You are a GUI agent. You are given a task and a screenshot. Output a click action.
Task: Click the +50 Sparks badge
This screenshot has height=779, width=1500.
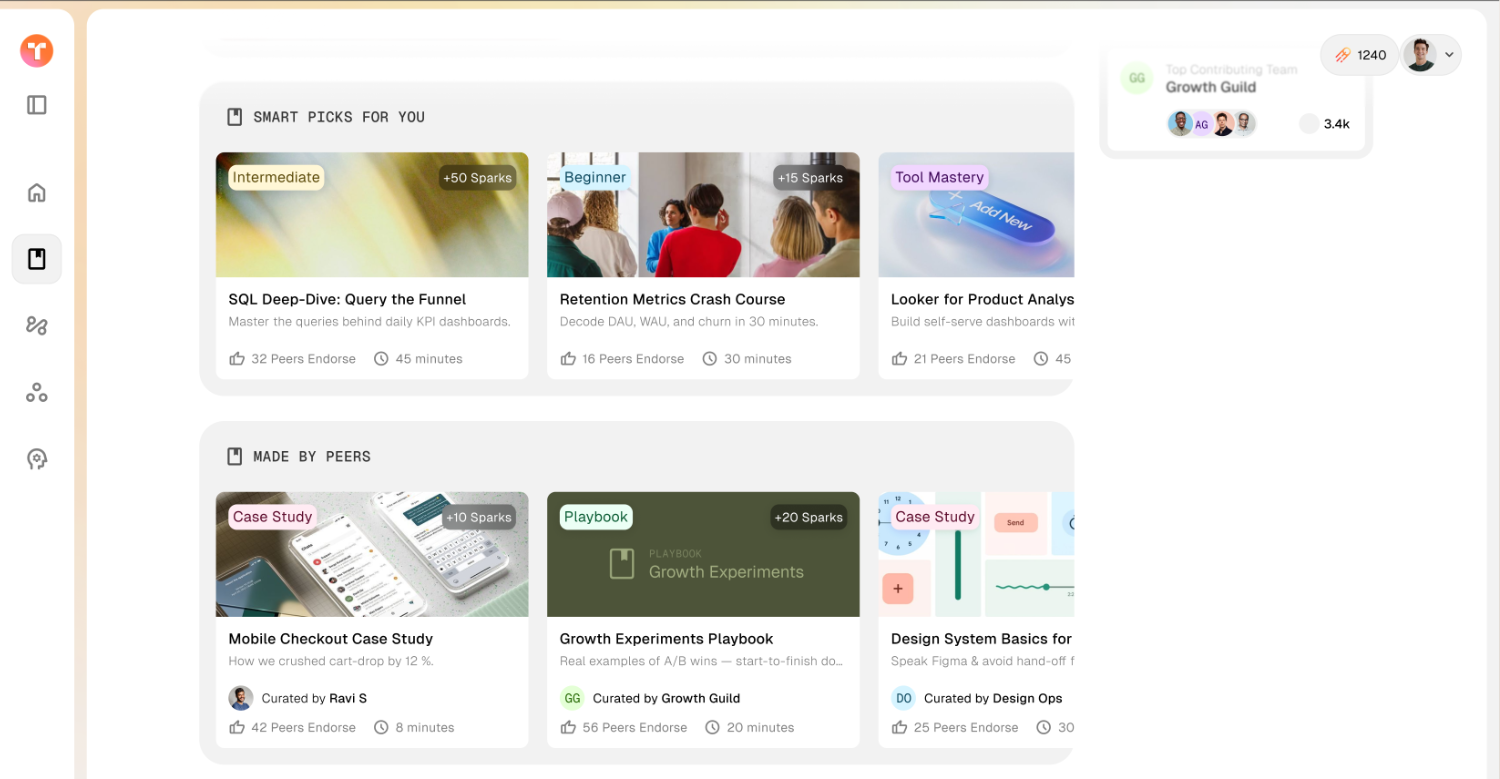[x=478, y=178]
